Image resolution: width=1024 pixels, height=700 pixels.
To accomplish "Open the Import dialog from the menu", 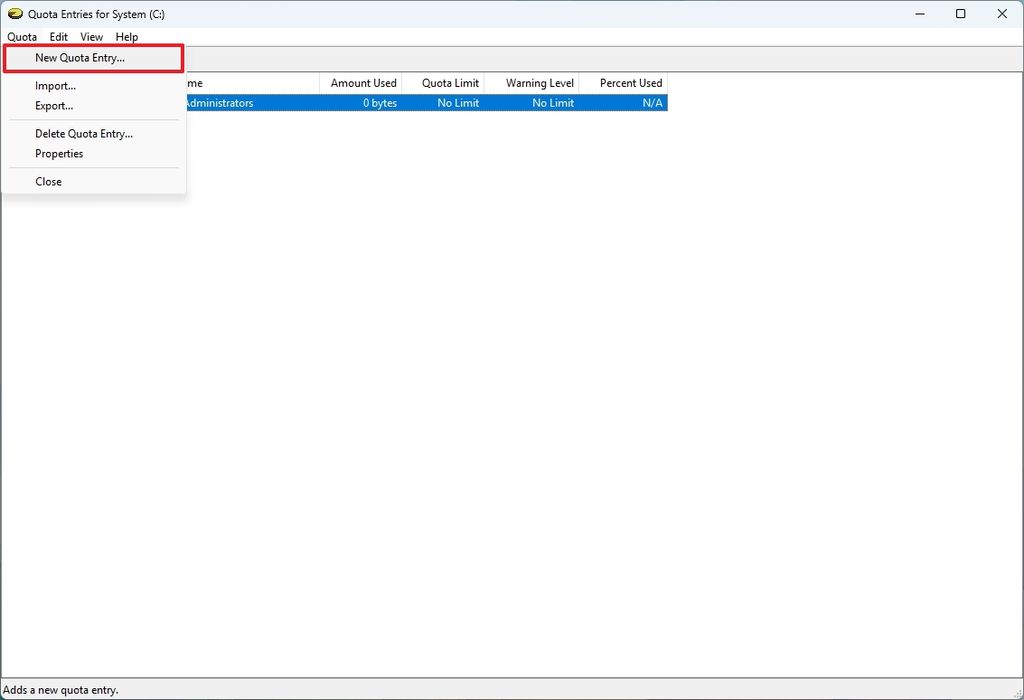I will (x=55, y=85).
